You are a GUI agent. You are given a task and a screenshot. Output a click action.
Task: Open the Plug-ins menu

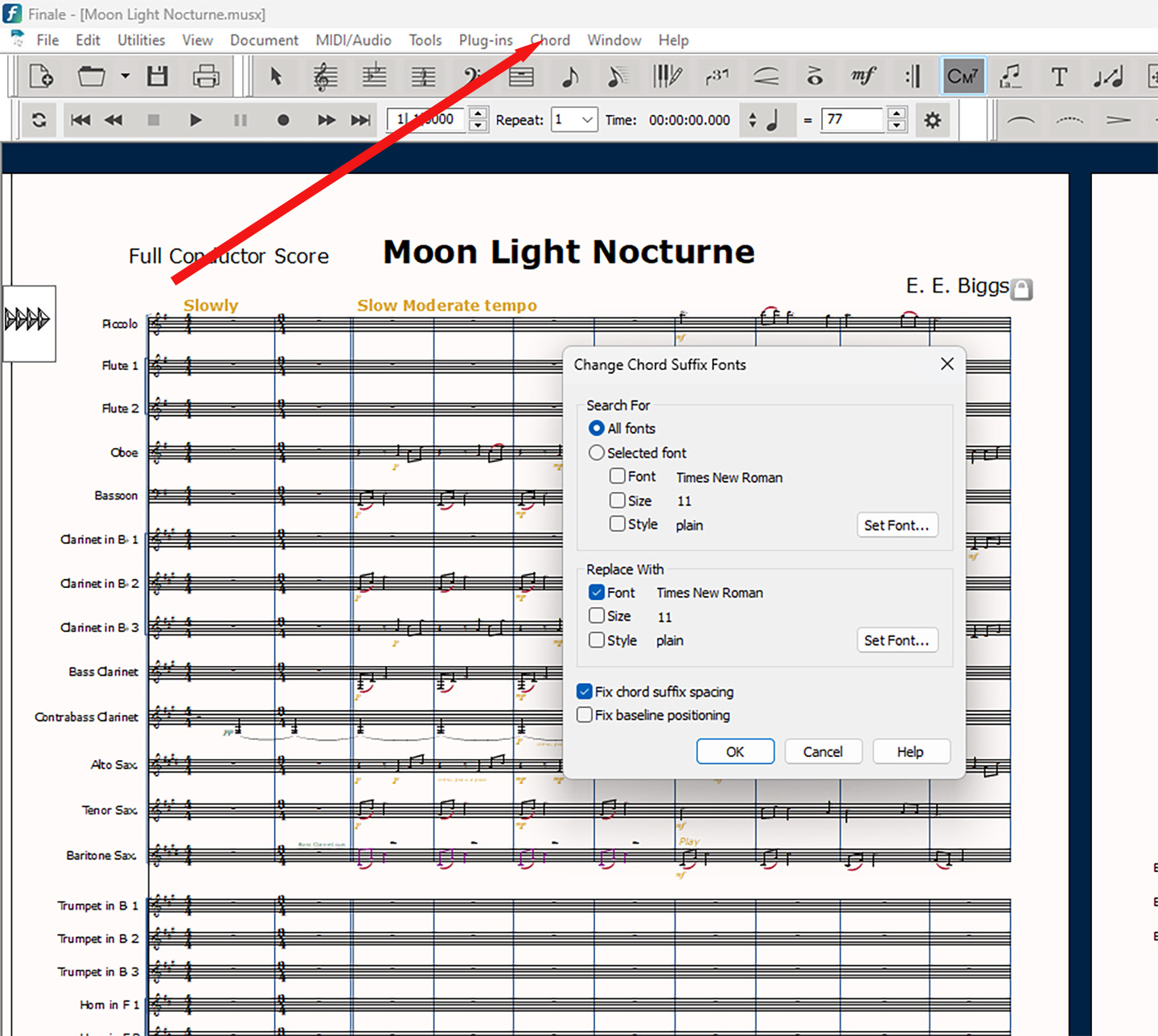pyautogui.click(x=486, y=40)
